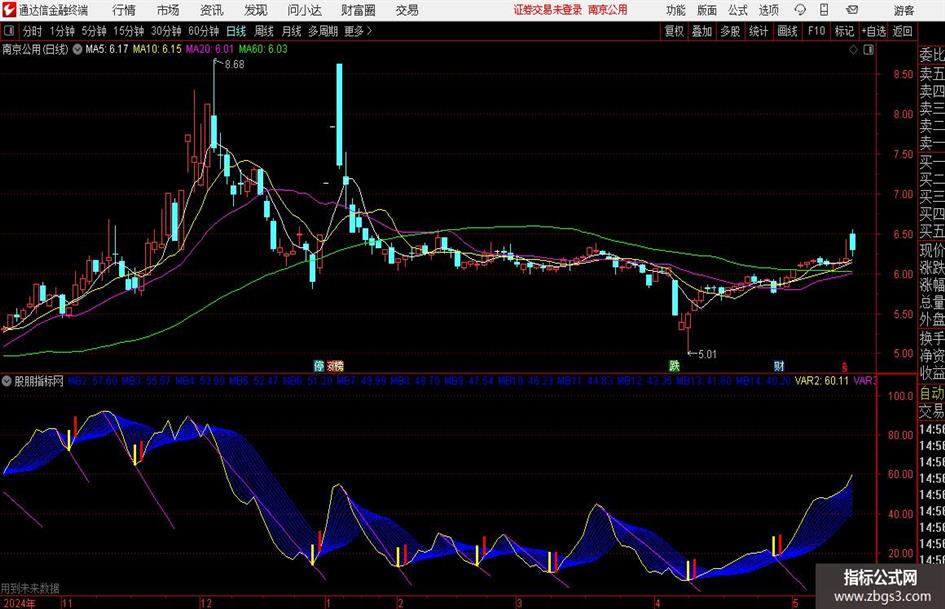The height and width of the screenshot is (609, 945).
Task: Click the 涨榜 marker below the candlesticks
Action: 335,365
